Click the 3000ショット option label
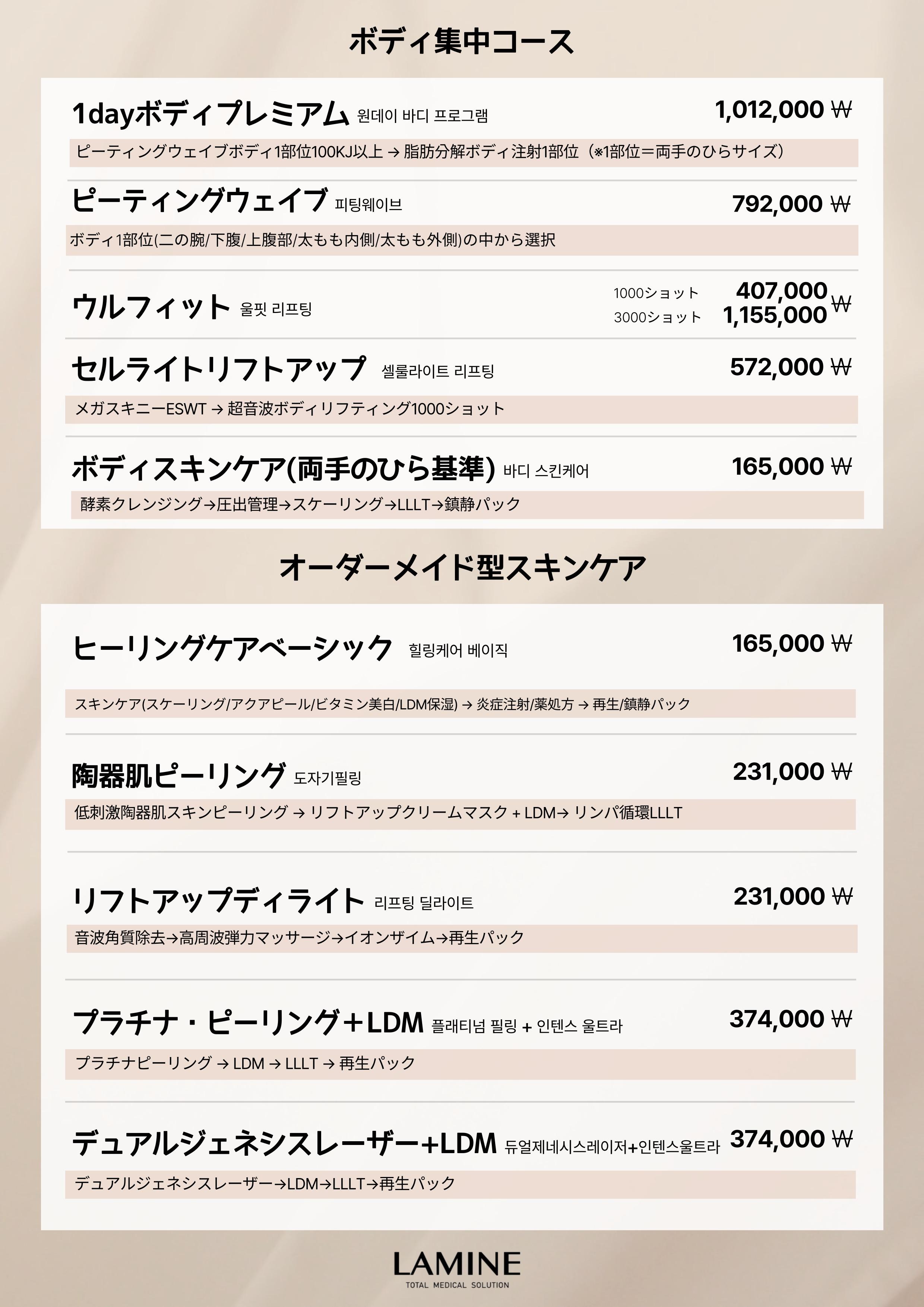This screenshot has width=924, height=1307. 657,317
